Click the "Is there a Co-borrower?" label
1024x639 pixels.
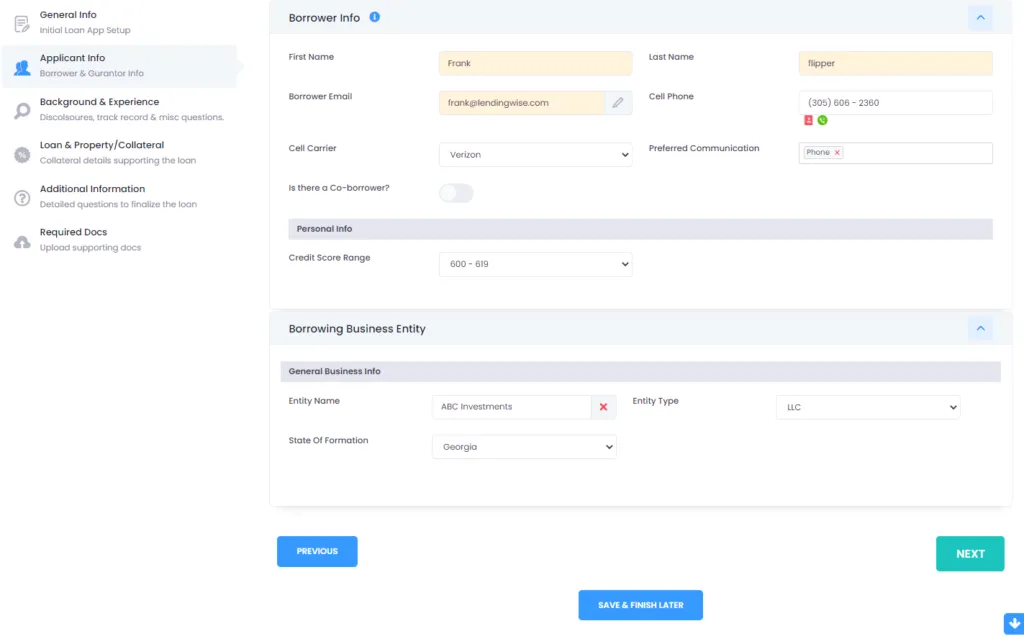339,188
